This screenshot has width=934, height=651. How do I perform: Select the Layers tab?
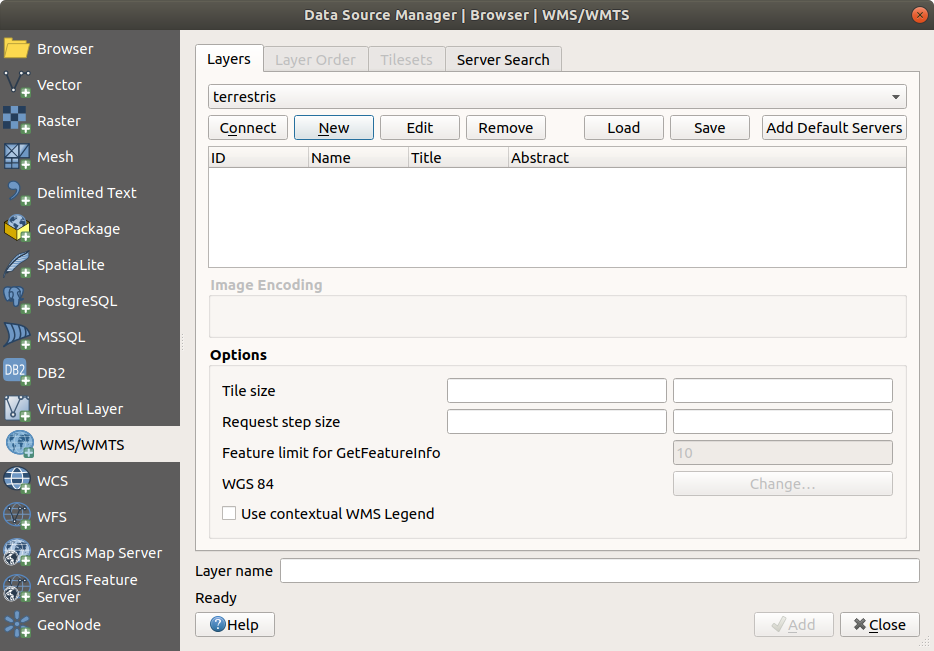click(x=228, y=59)
